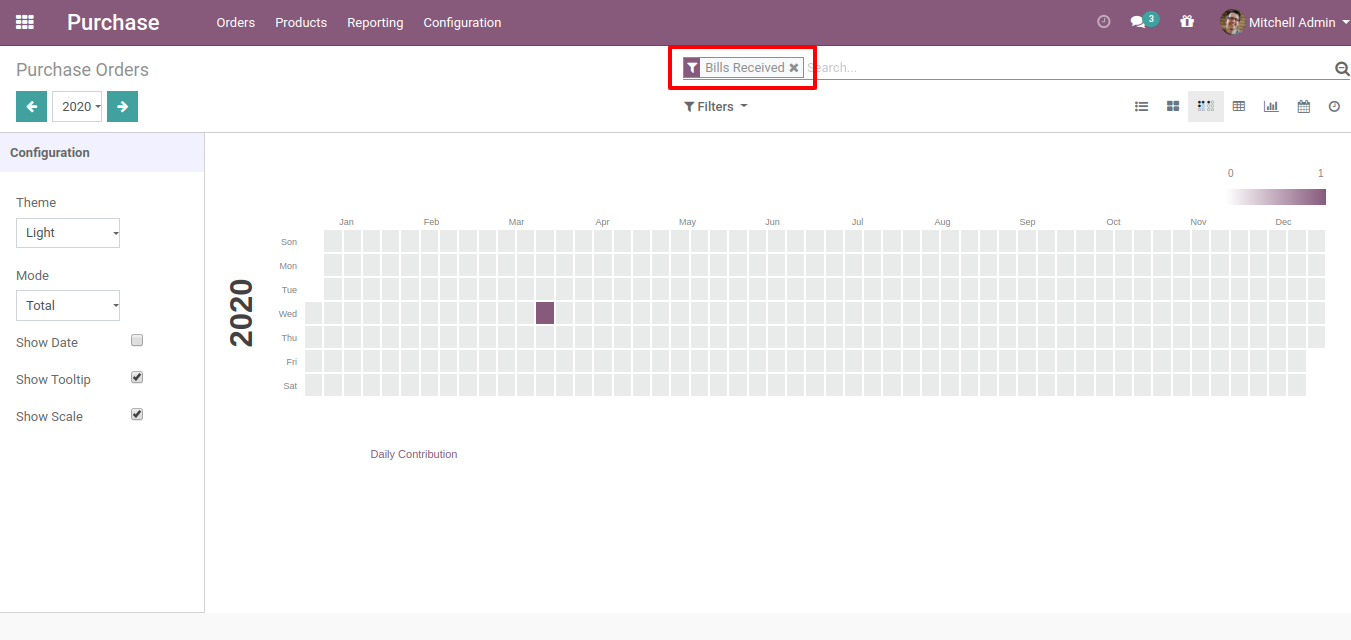
Task: Uncheck the Show Scale option
Action: pos(138,414)
